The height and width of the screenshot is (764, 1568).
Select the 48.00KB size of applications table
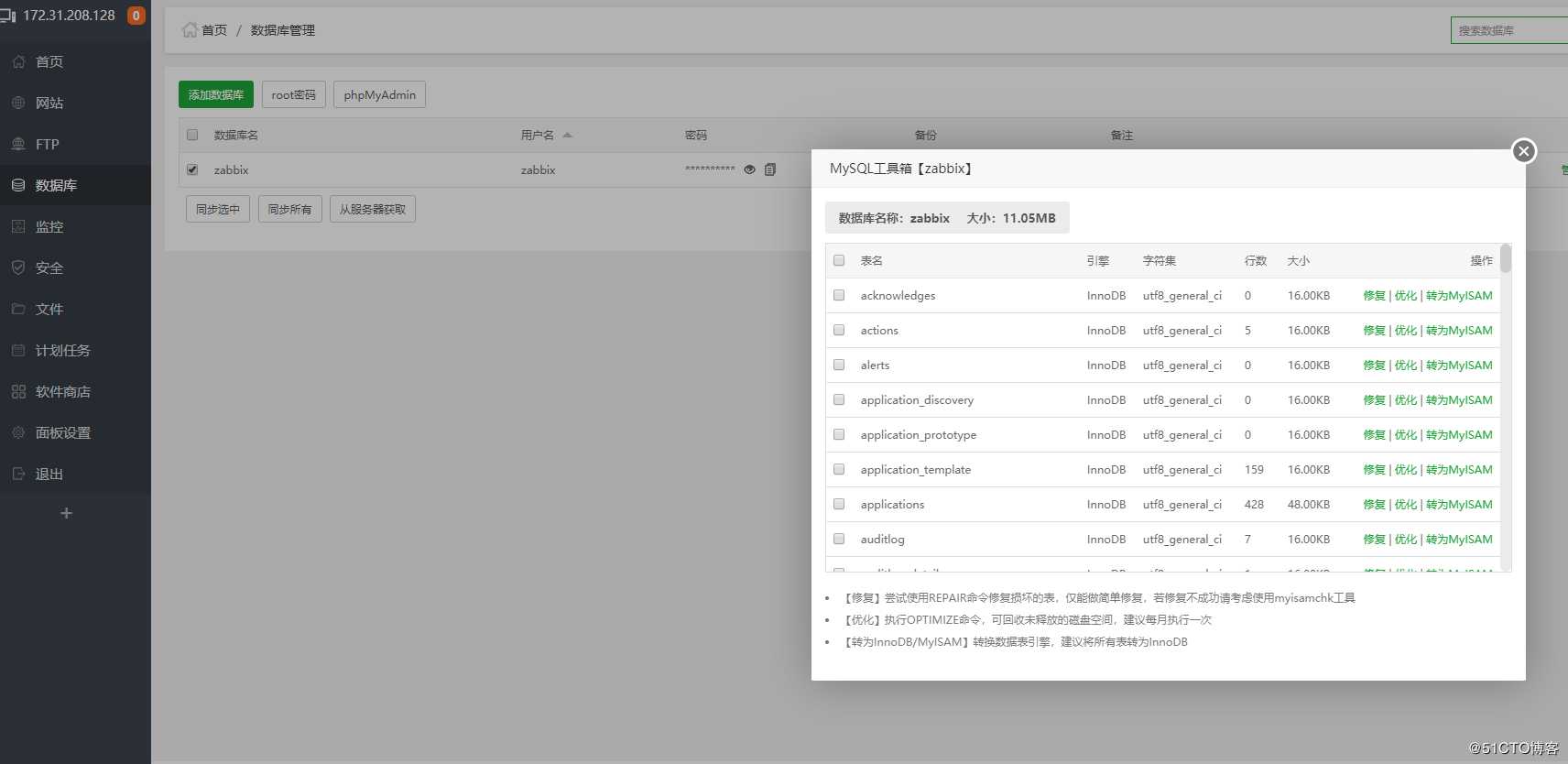coord(1309,504)
